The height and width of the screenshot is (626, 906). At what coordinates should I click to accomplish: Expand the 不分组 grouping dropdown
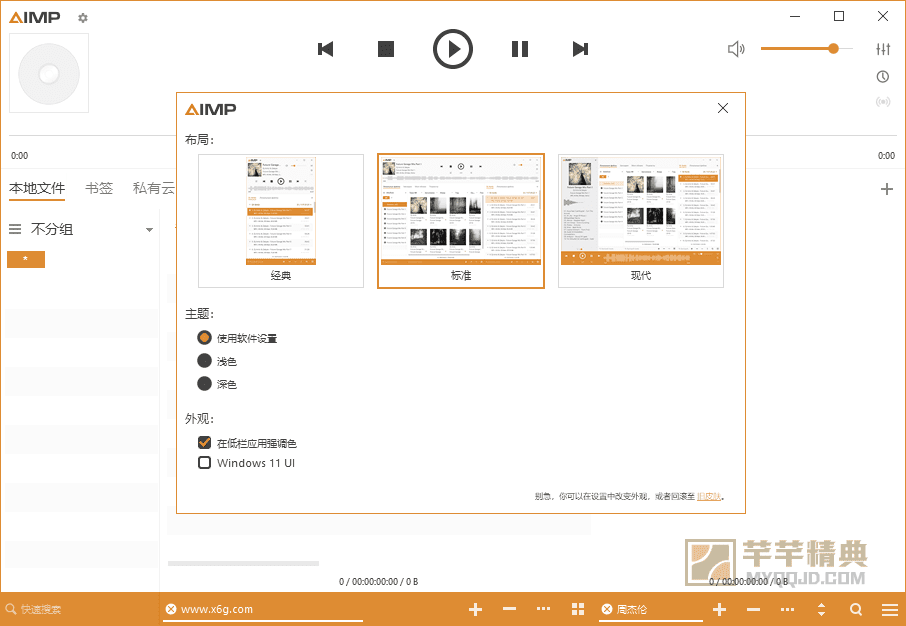[x=149, y=230]
